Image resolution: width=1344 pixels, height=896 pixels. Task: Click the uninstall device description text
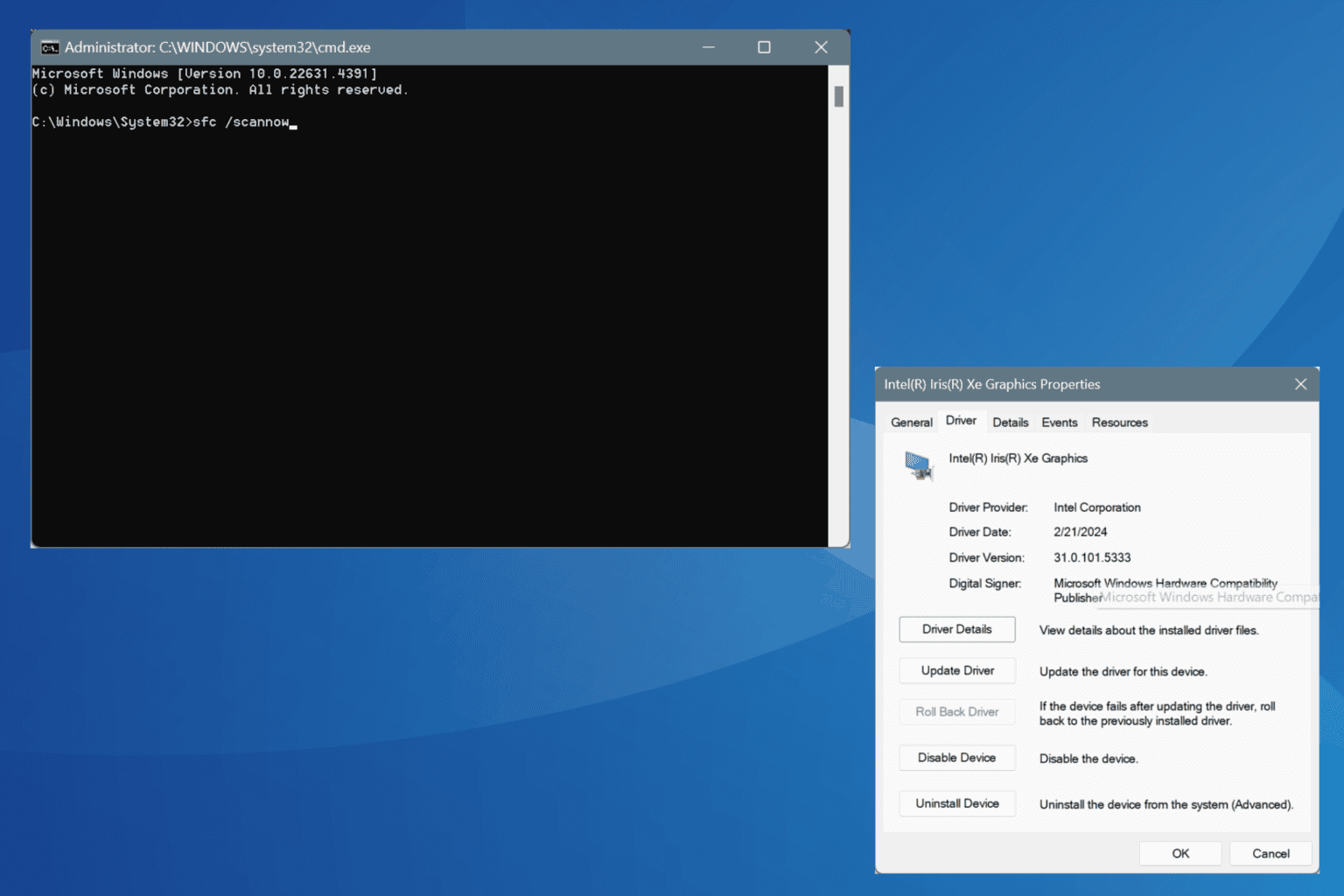(x=1166, y=804)
